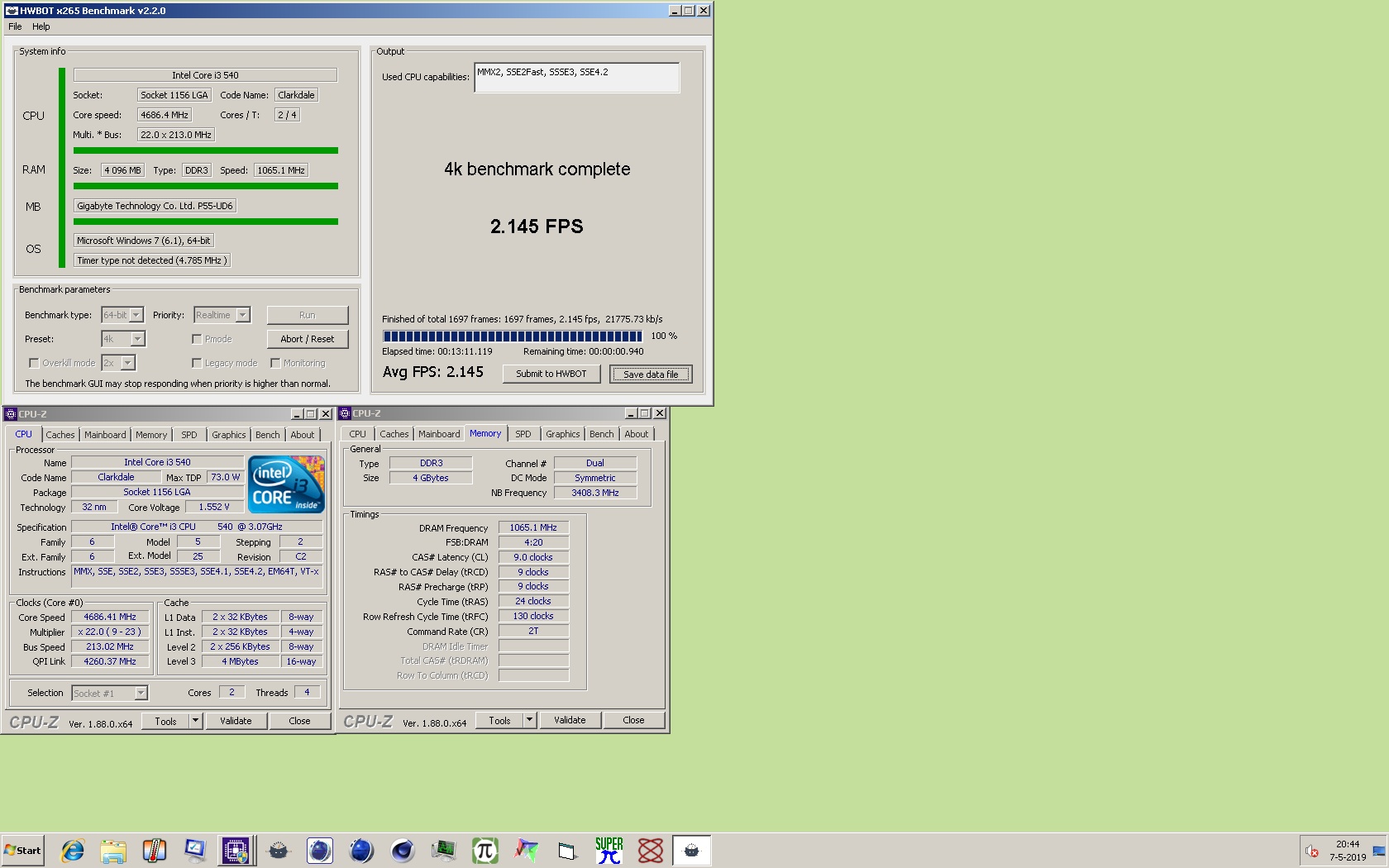The width and height of the screenshot is (1389, 868).
Task: Click the first gauge-face benchmark taskbar icon
Action: pyautogui.click(x=279, y=850)
